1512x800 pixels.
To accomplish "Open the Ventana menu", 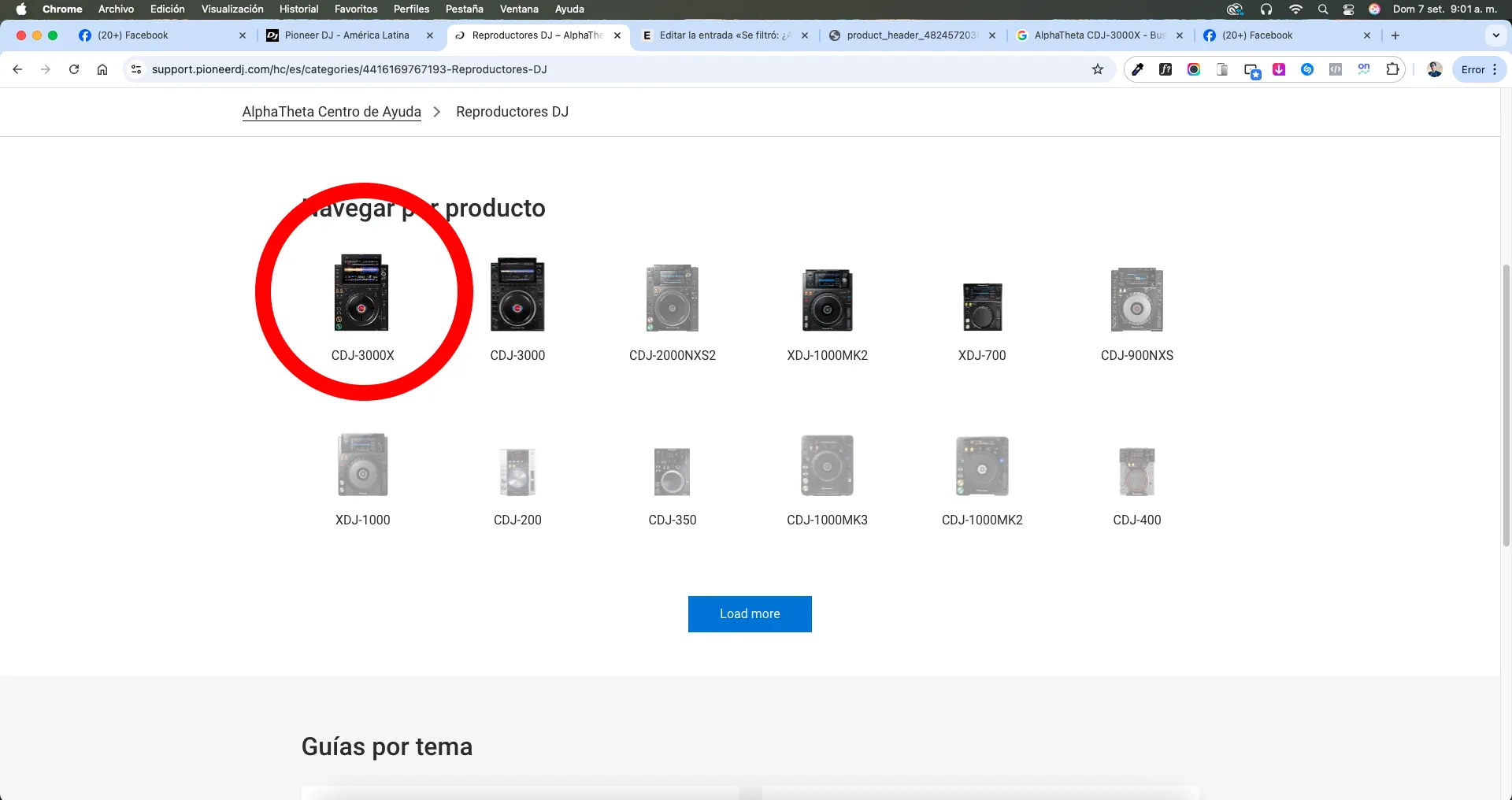I will tap(519, 9).
